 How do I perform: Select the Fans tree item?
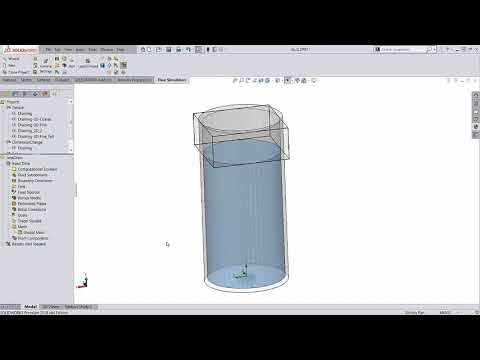click(x=21, y=186)
